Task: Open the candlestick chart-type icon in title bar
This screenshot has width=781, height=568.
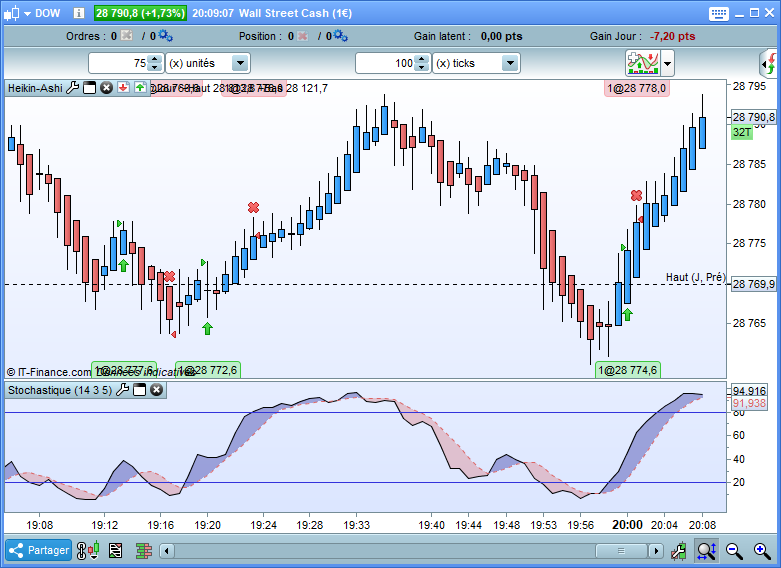Action: (11, 13)
